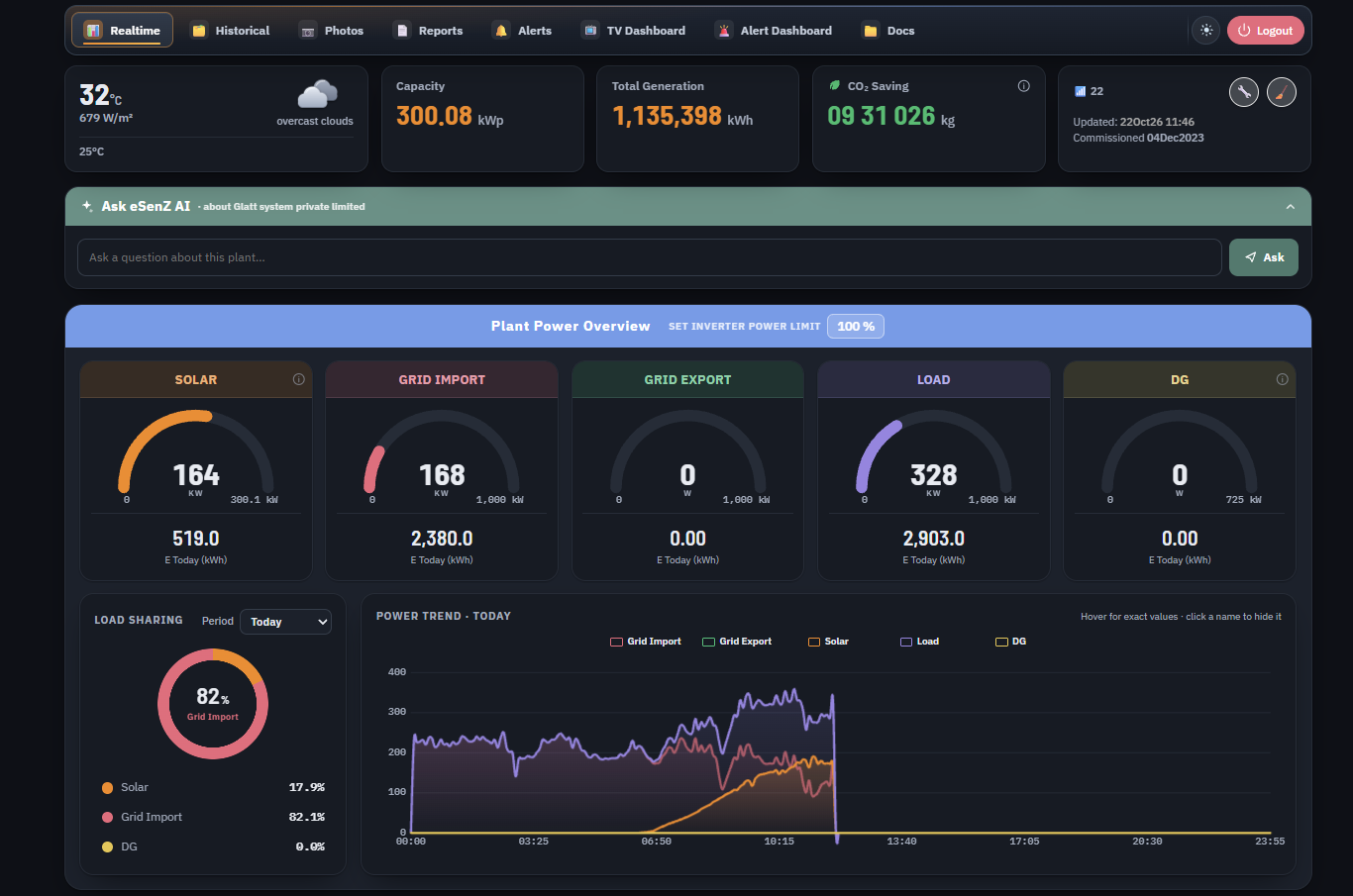1353x896 pixels.
Task: Click the Grid Import 82.1% legend row
Action: pyautogui.click(x=213, y=817)
